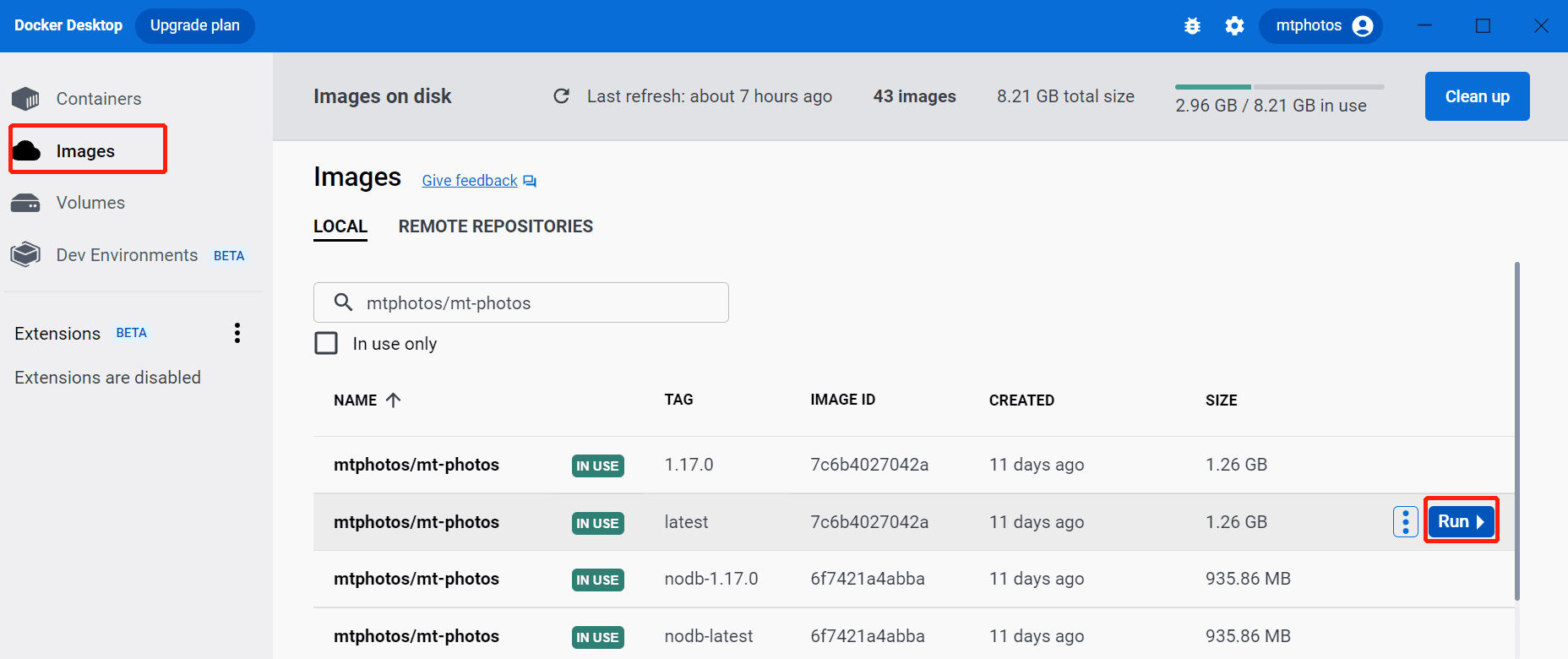The image size is (1568, 659).
Task: Click the disk usage progress bar
Action: click(1279, 87)
